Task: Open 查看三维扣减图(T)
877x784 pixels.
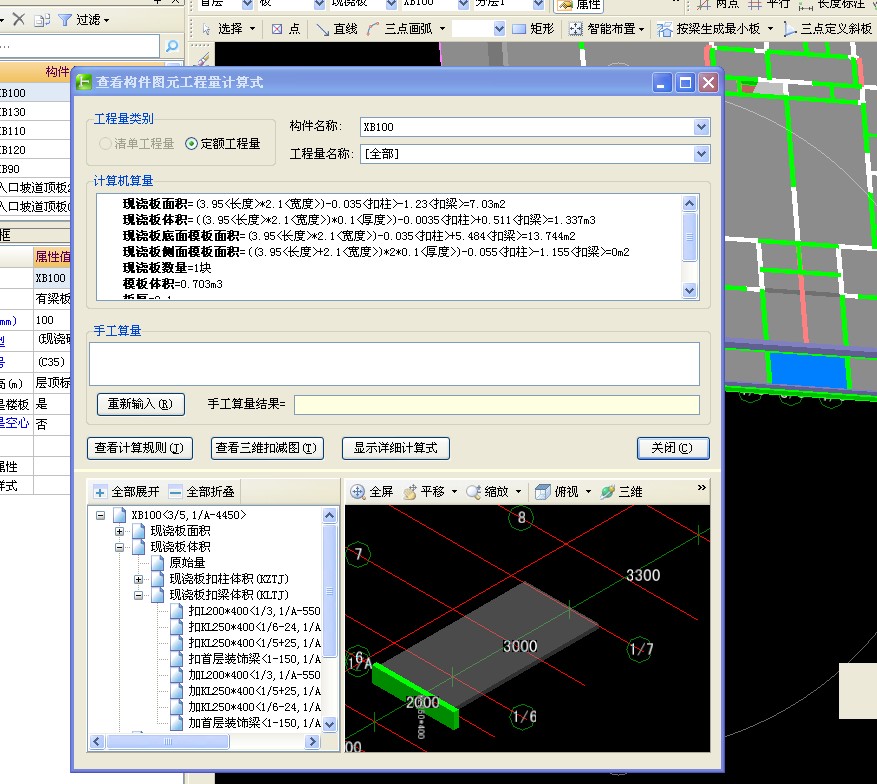Action: click(x=267, y=448)
